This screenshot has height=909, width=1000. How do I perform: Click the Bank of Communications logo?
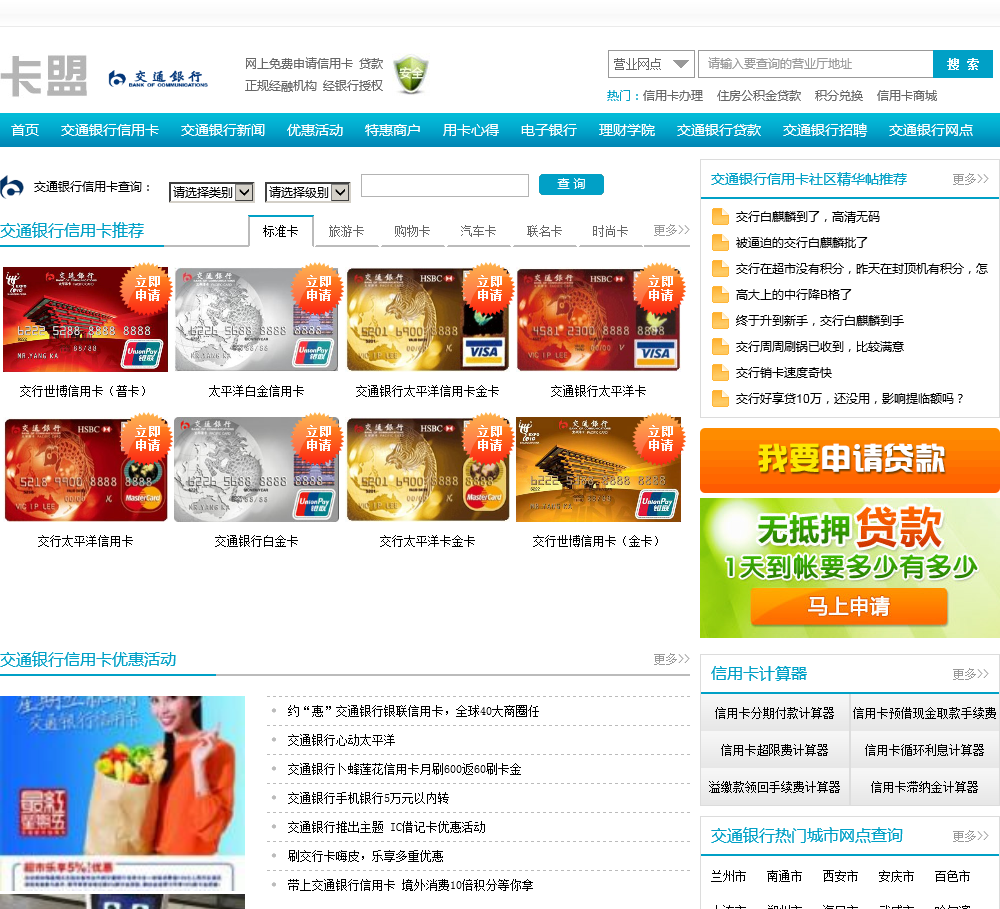tap(158, 78)
